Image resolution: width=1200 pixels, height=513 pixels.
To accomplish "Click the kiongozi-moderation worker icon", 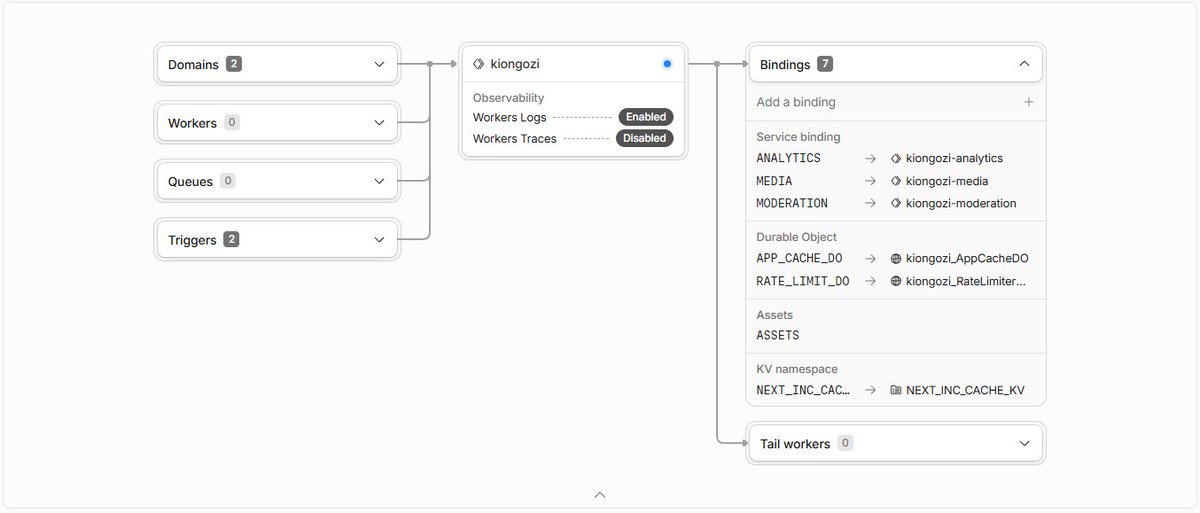I will [896, 203].
